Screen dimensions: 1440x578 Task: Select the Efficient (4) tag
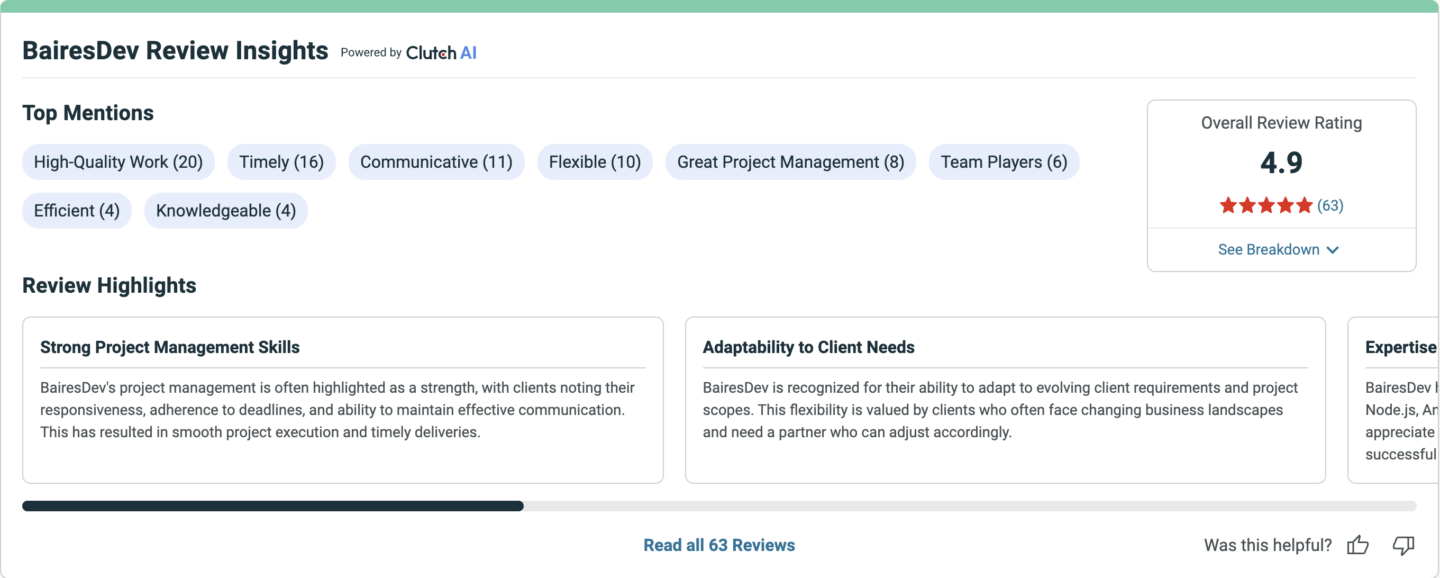point(77,211)
